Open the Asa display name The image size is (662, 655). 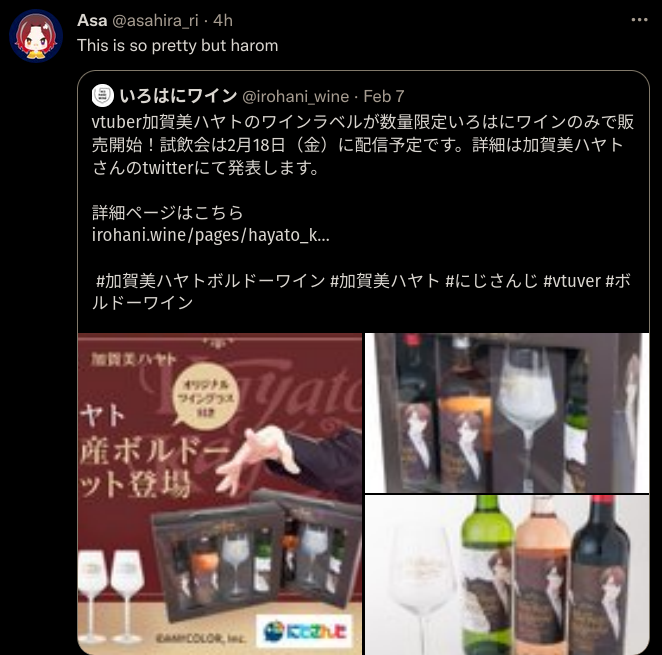(x=92, y=20)
